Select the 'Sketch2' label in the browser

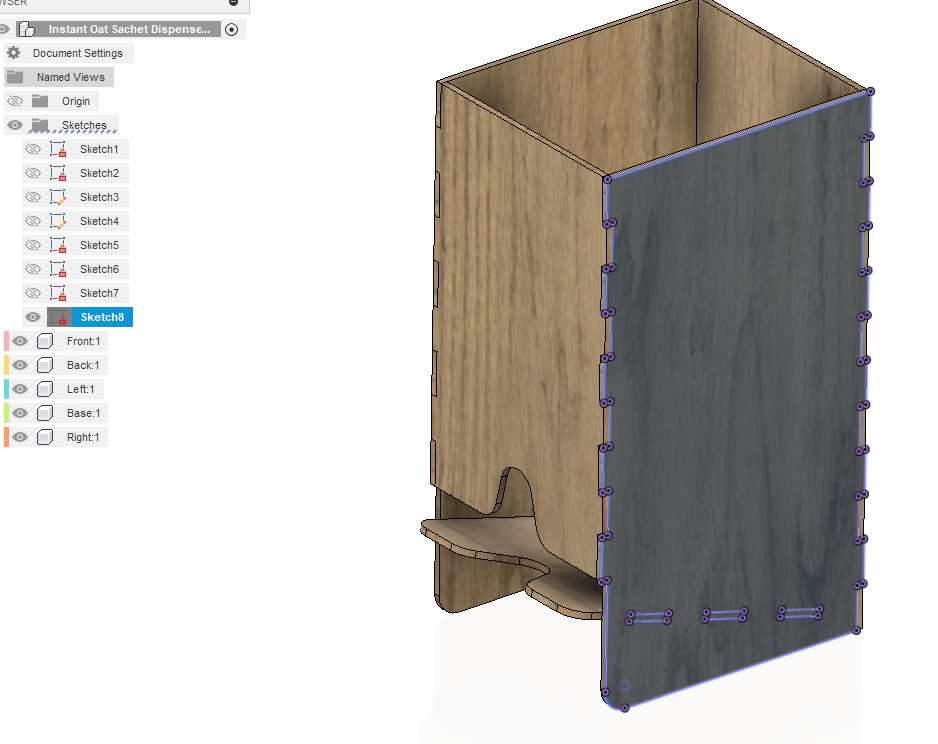click(99, 173)
